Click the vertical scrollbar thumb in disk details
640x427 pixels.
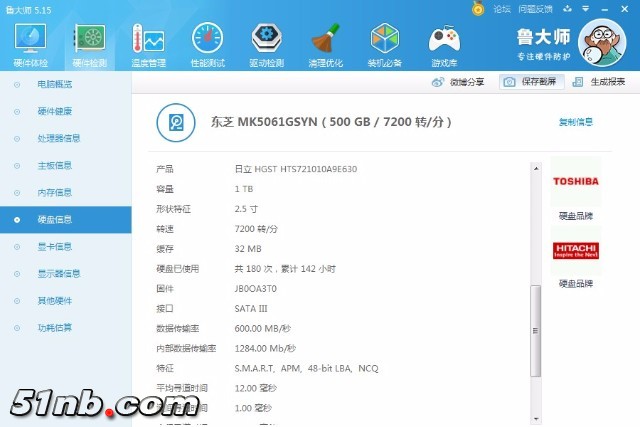[536, 331]
